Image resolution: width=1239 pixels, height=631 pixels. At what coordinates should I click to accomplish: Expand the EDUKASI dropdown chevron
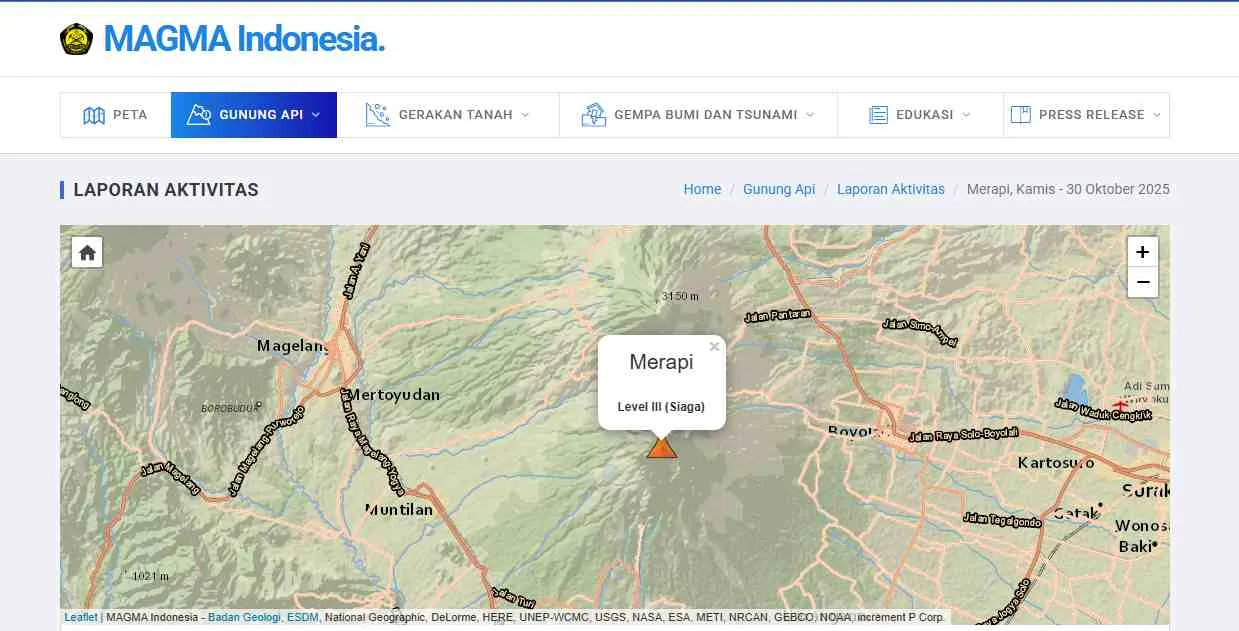tap(966, 114)
